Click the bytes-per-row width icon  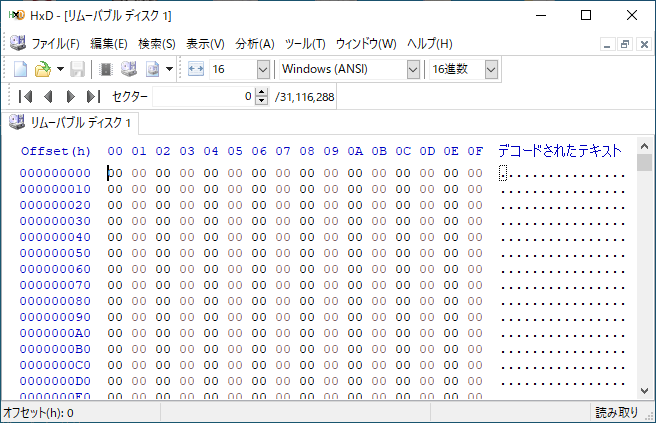pyautogui.click(x=195, y=69)
